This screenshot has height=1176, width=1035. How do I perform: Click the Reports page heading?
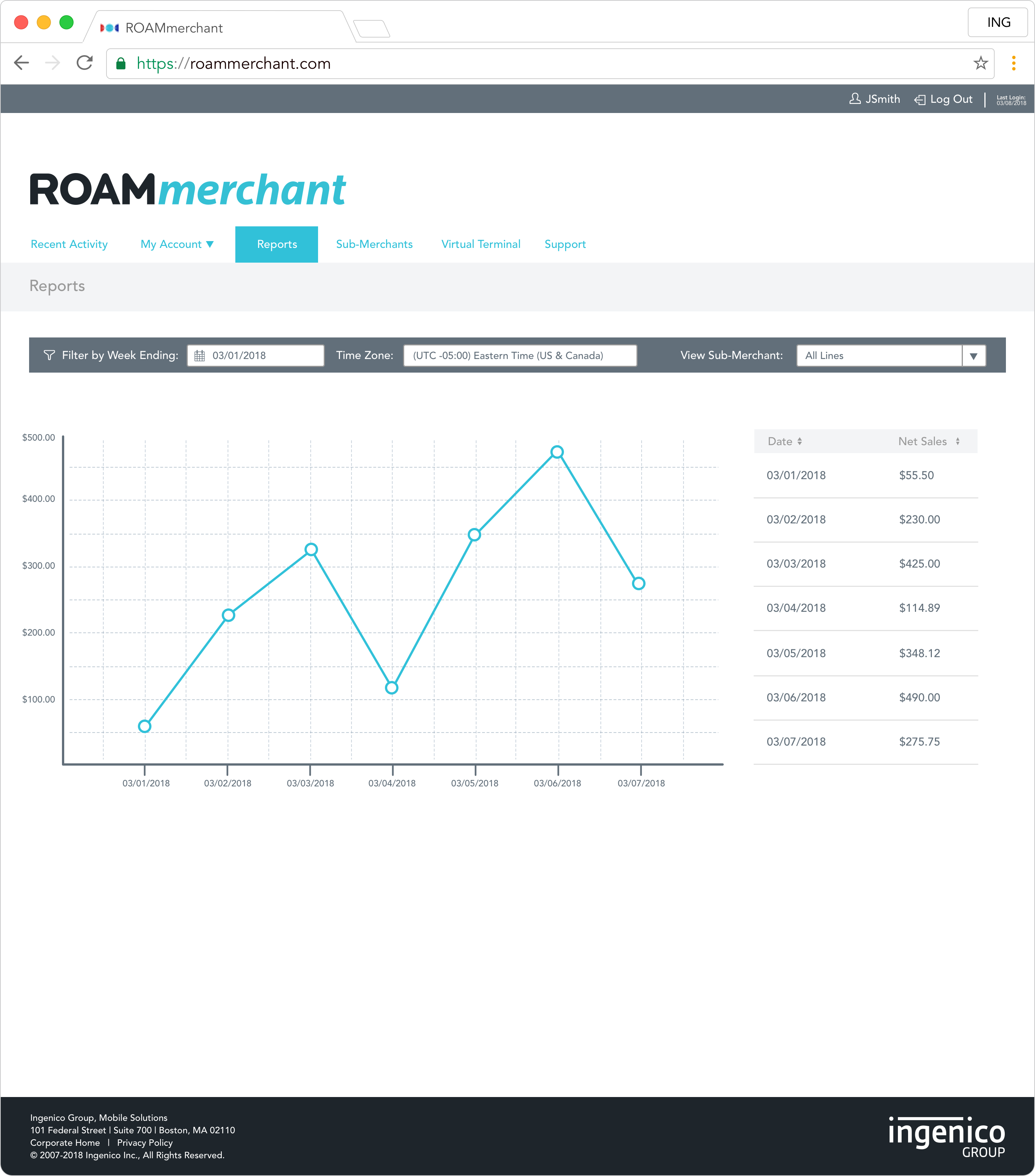[57, 286]
